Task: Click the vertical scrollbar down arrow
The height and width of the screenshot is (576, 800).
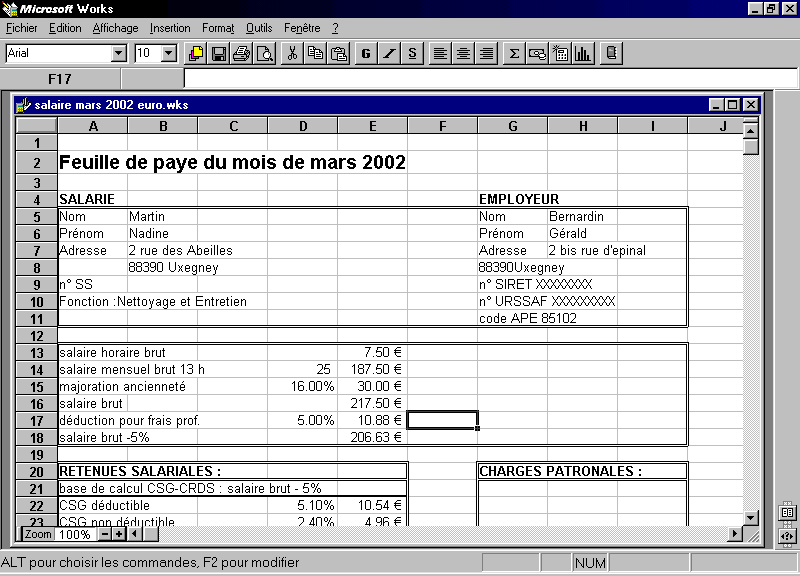Action: (x=751, y=517)
